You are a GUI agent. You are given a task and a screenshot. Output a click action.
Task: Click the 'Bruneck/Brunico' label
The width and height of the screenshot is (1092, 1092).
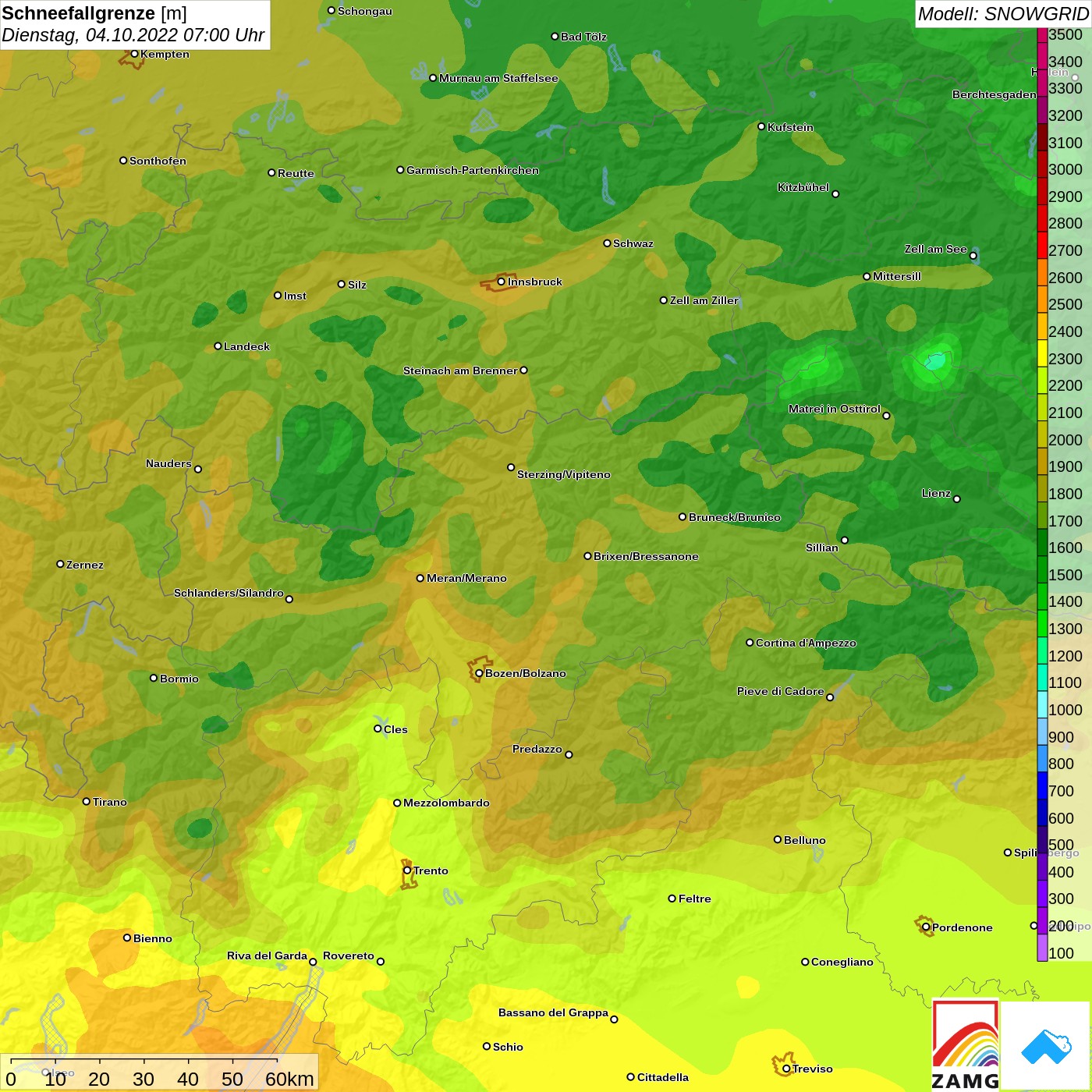point(735,517)
